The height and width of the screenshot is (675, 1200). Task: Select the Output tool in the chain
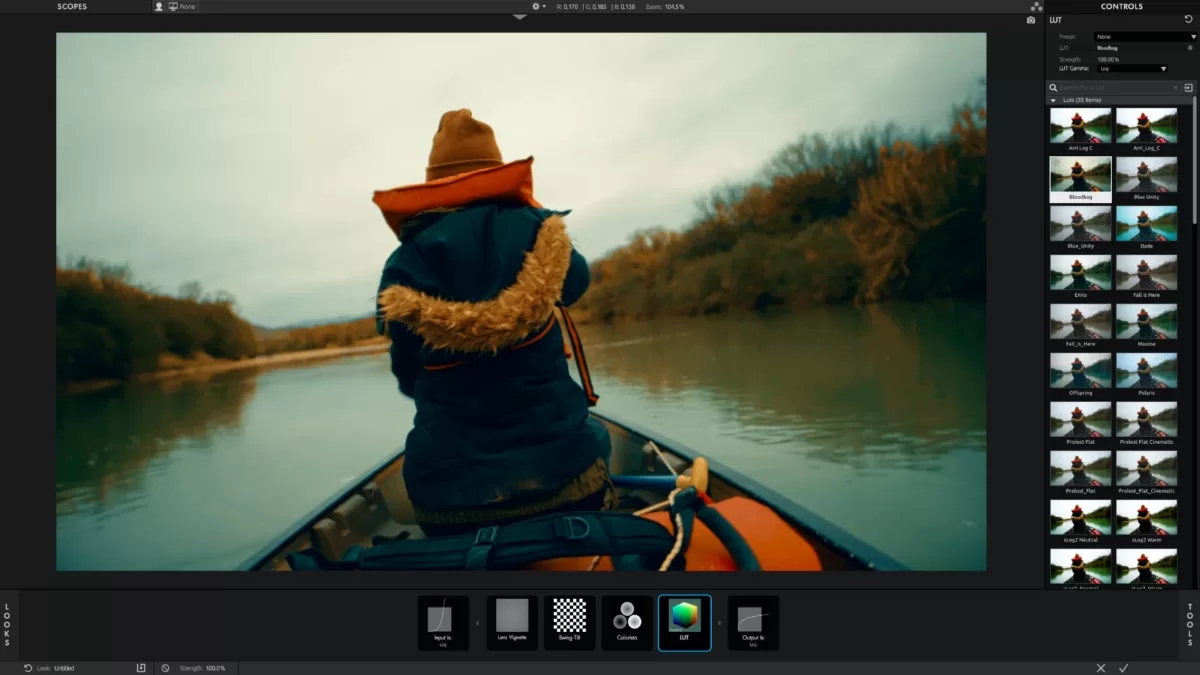(753, 623)
